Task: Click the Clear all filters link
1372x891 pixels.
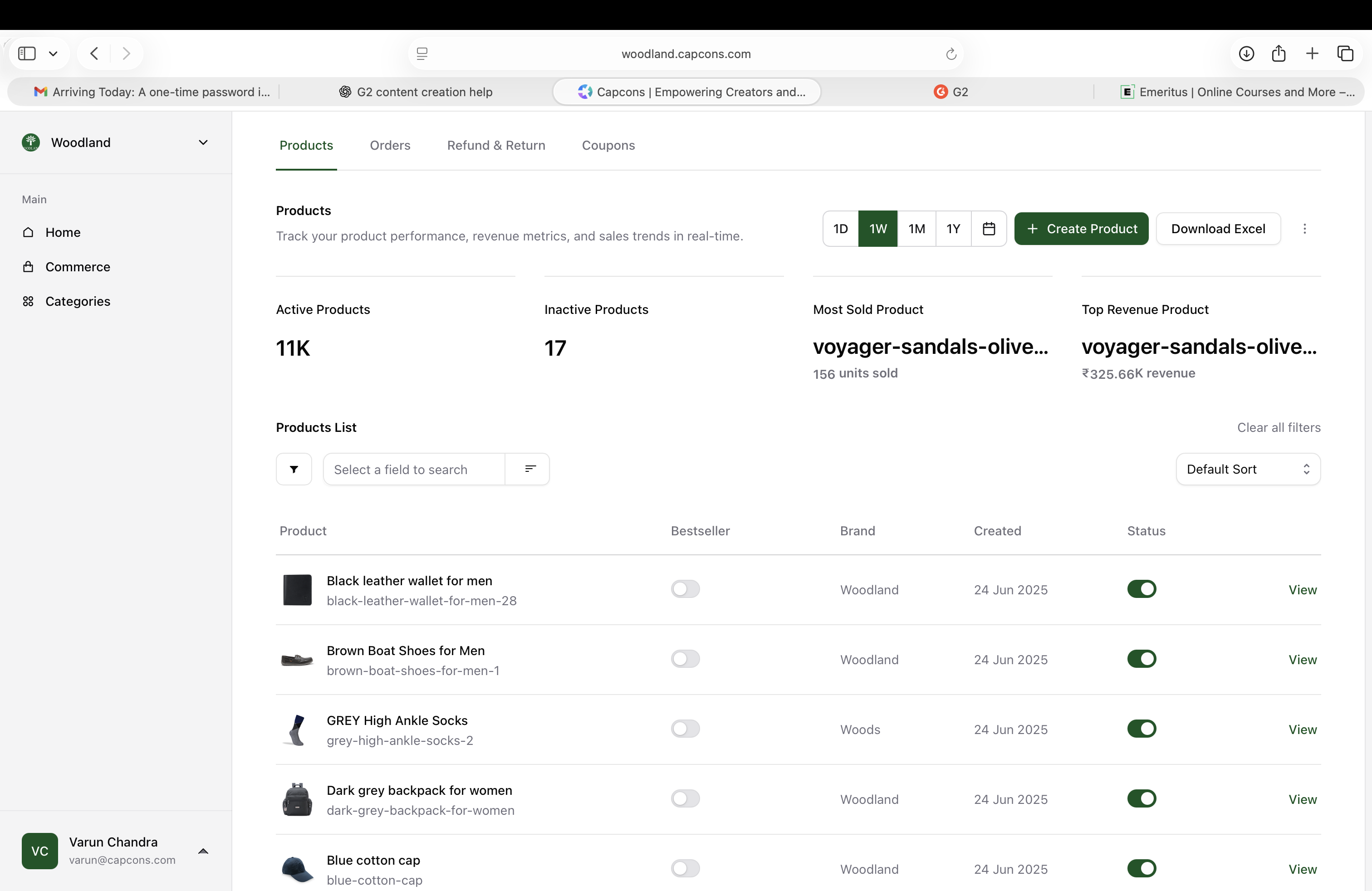Action: [1278, 427]
